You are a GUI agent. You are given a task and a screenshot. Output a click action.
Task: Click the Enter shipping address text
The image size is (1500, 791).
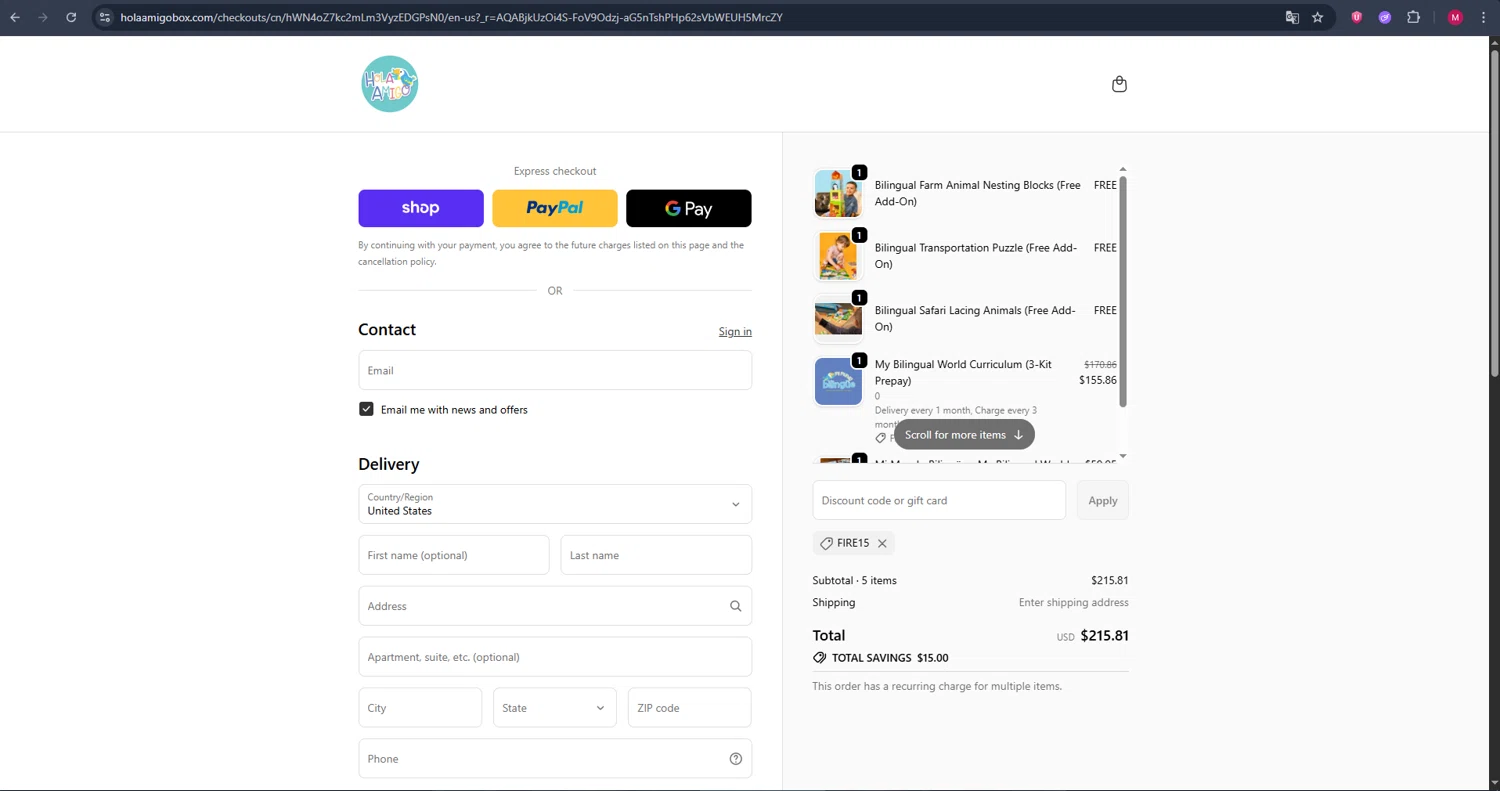click(1074, 603)
